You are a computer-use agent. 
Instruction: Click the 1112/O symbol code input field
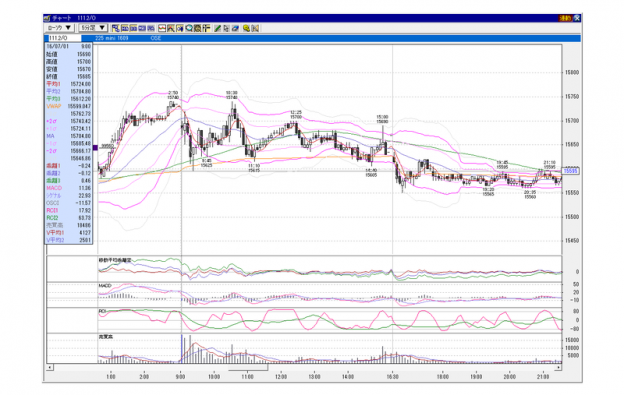64,38
